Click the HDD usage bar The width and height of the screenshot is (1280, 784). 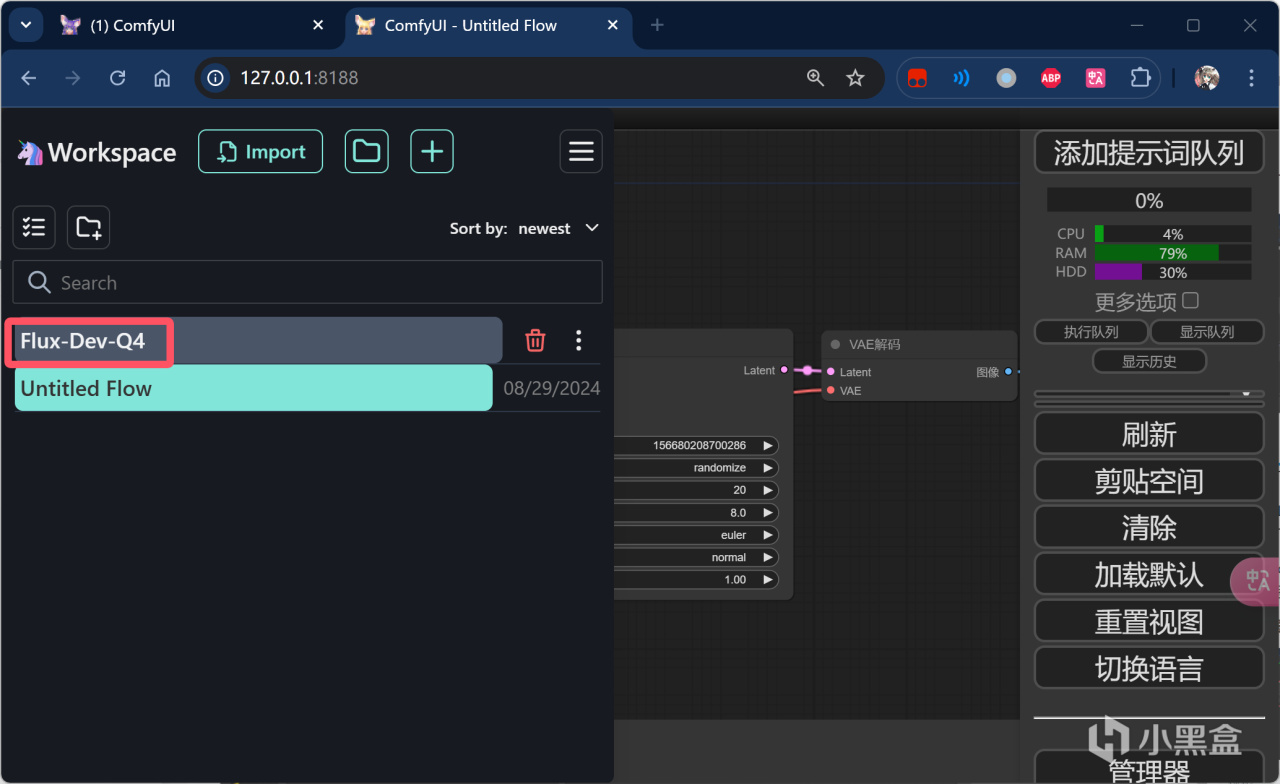click(x=1173, y=272)
